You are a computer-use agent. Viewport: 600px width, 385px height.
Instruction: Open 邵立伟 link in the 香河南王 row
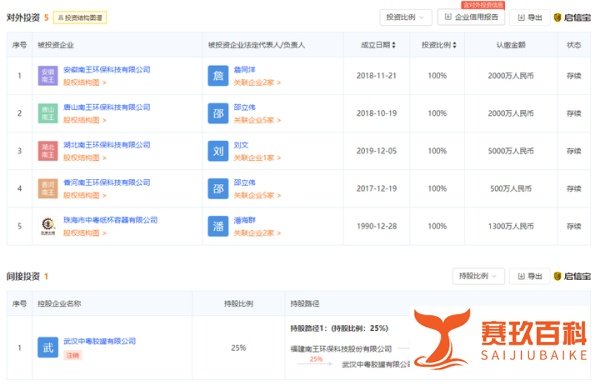[245, 183]
